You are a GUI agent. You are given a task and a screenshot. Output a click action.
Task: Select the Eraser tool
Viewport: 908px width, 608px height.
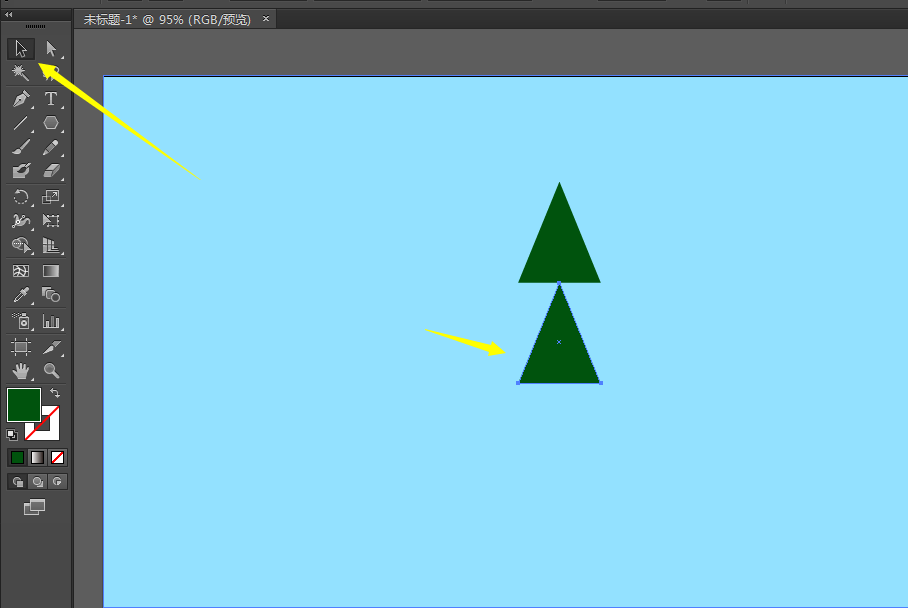(51, 171)
